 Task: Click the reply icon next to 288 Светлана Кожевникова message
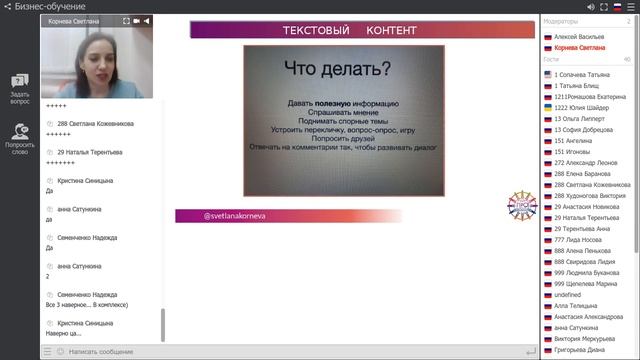coord(50,124)
